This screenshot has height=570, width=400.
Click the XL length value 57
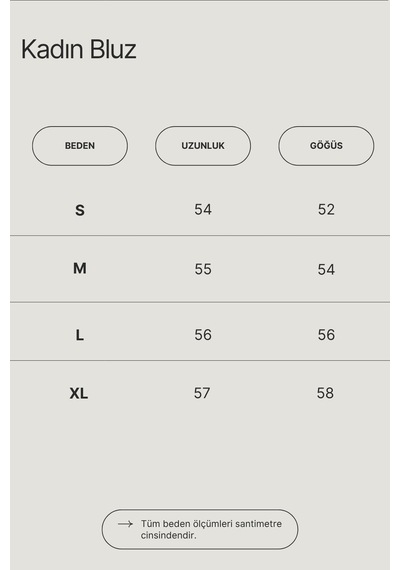[x=202, y=393]
